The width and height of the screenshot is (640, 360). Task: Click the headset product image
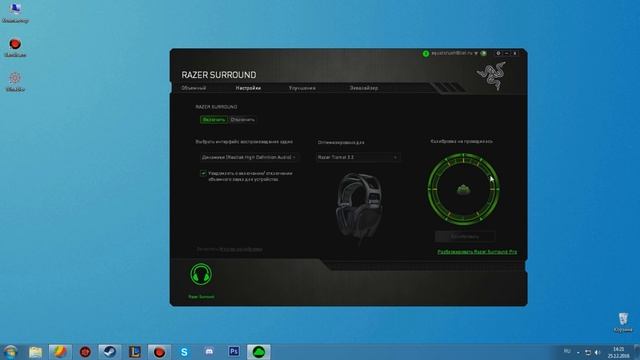(359, 208)
